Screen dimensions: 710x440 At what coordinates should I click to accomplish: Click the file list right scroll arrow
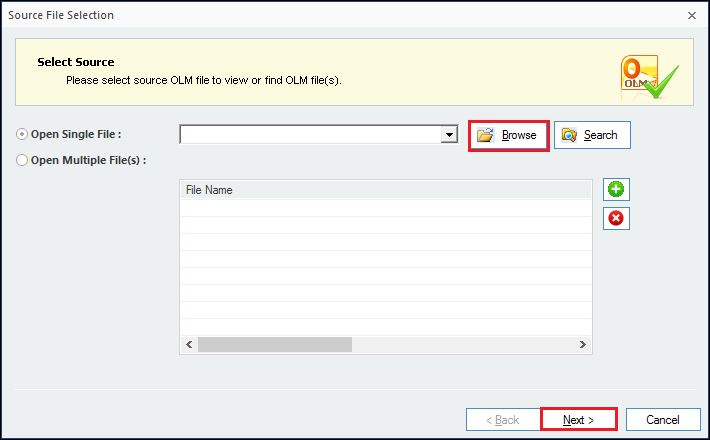(583, 344)
